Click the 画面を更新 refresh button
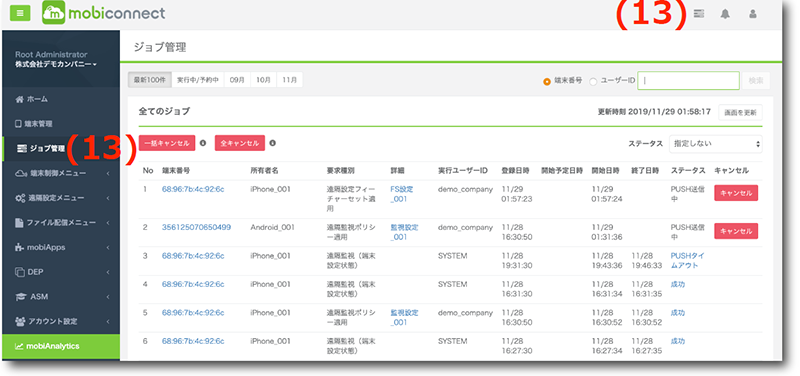The width and height of the screenshot is (800, 376). (740, 112)
